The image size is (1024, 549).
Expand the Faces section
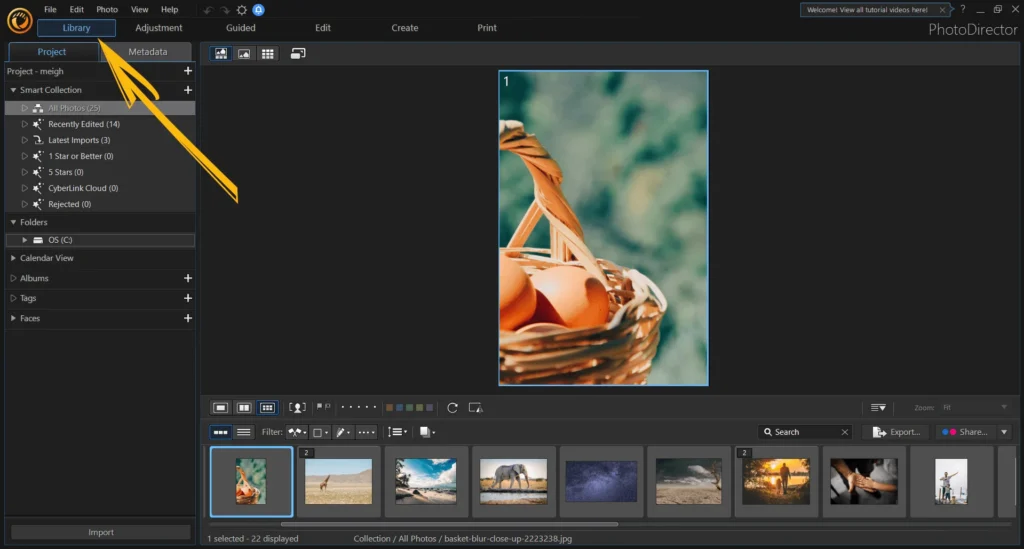30,318
